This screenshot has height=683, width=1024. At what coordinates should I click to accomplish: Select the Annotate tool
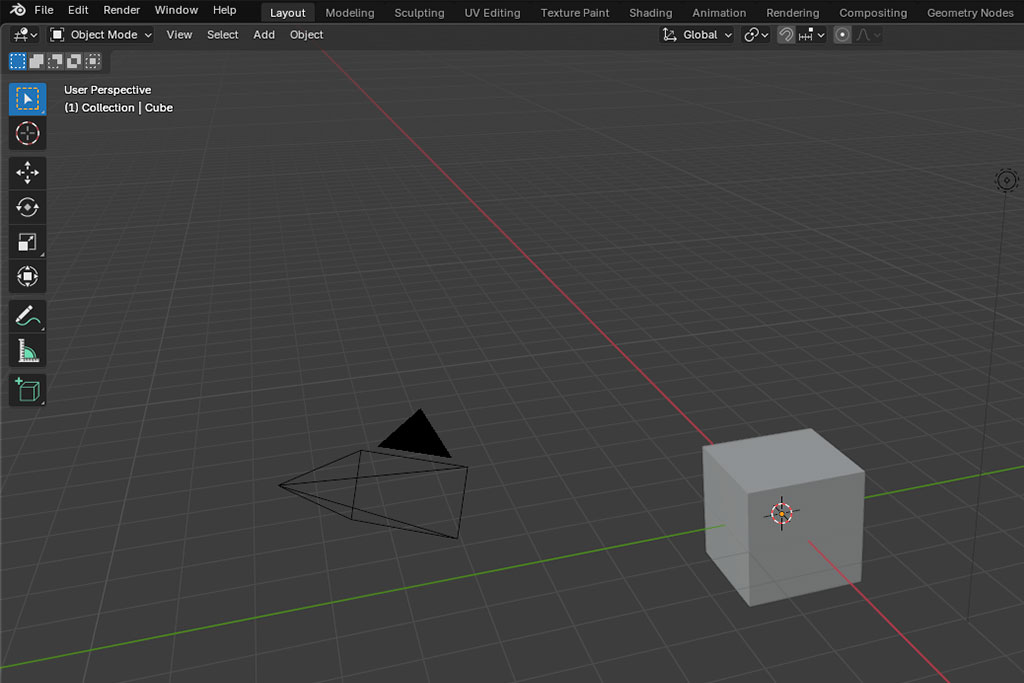pyautogui.click(x=27, y=316)
